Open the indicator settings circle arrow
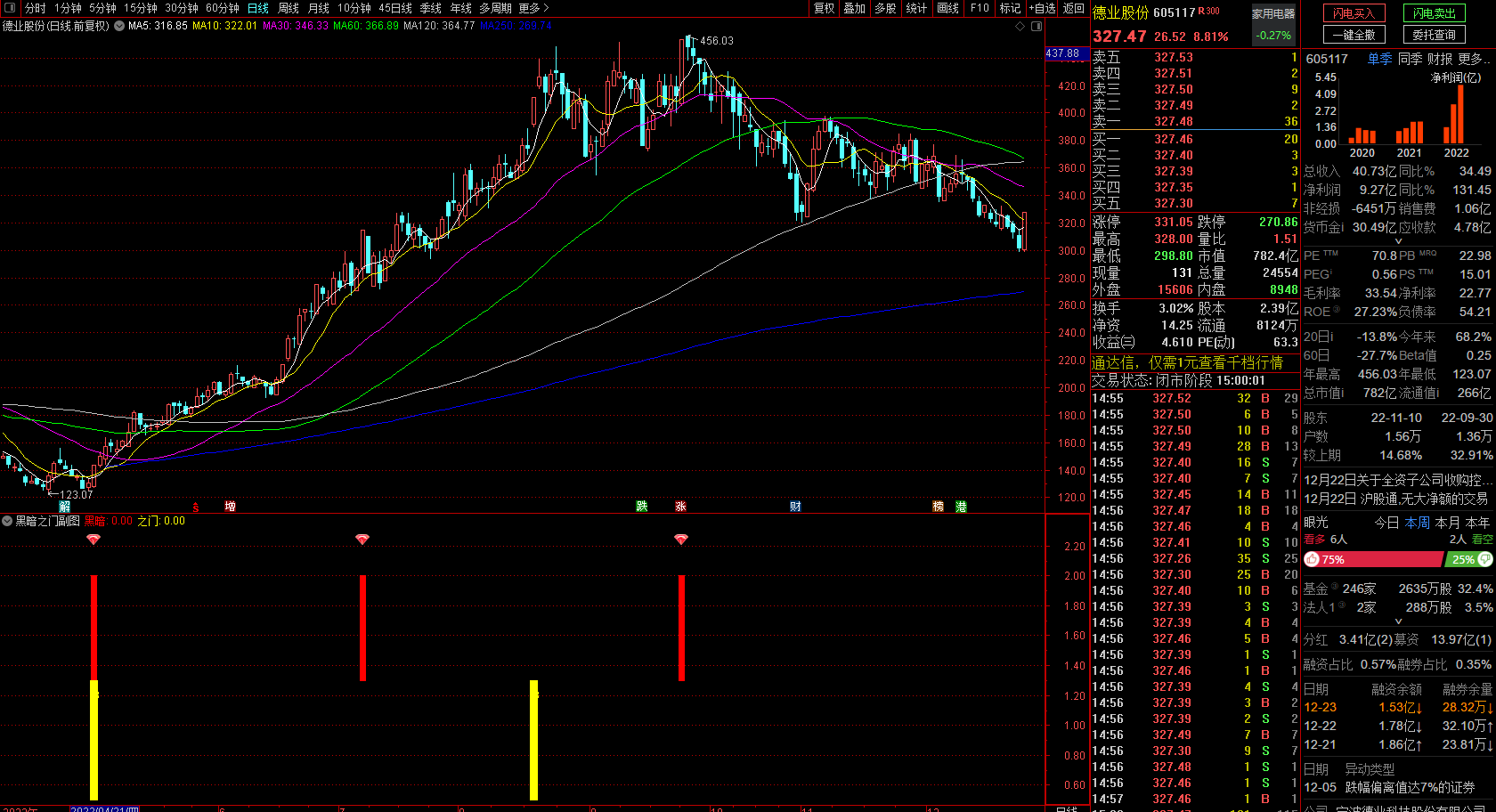1496x812 pixels. (x=119, y=26)
